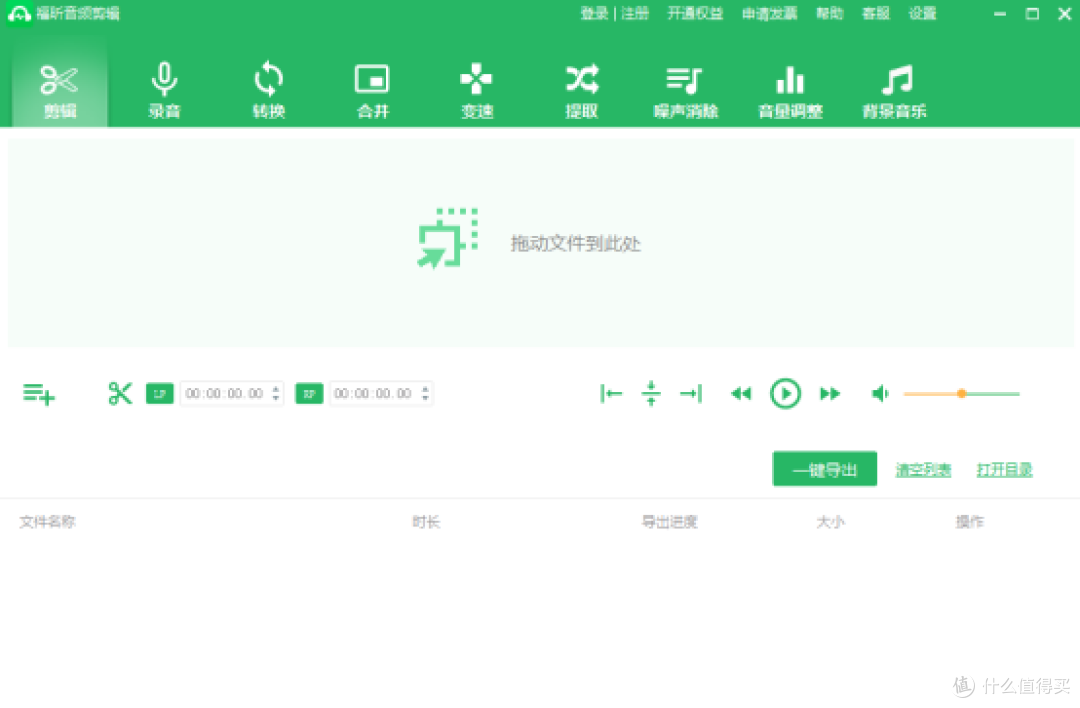This screenshot has height=708, width=1080.
Task: Open the 噪声消除 noise removal tool
Action: tap(685, 90)
